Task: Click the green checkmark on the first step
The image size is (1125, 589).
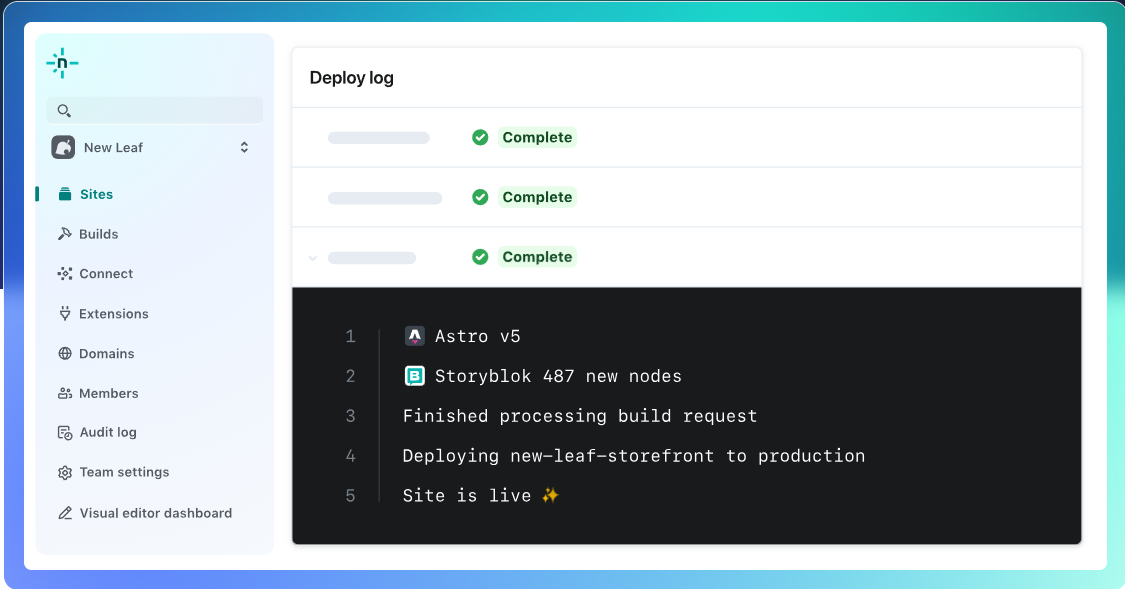Action: (480, 138)
